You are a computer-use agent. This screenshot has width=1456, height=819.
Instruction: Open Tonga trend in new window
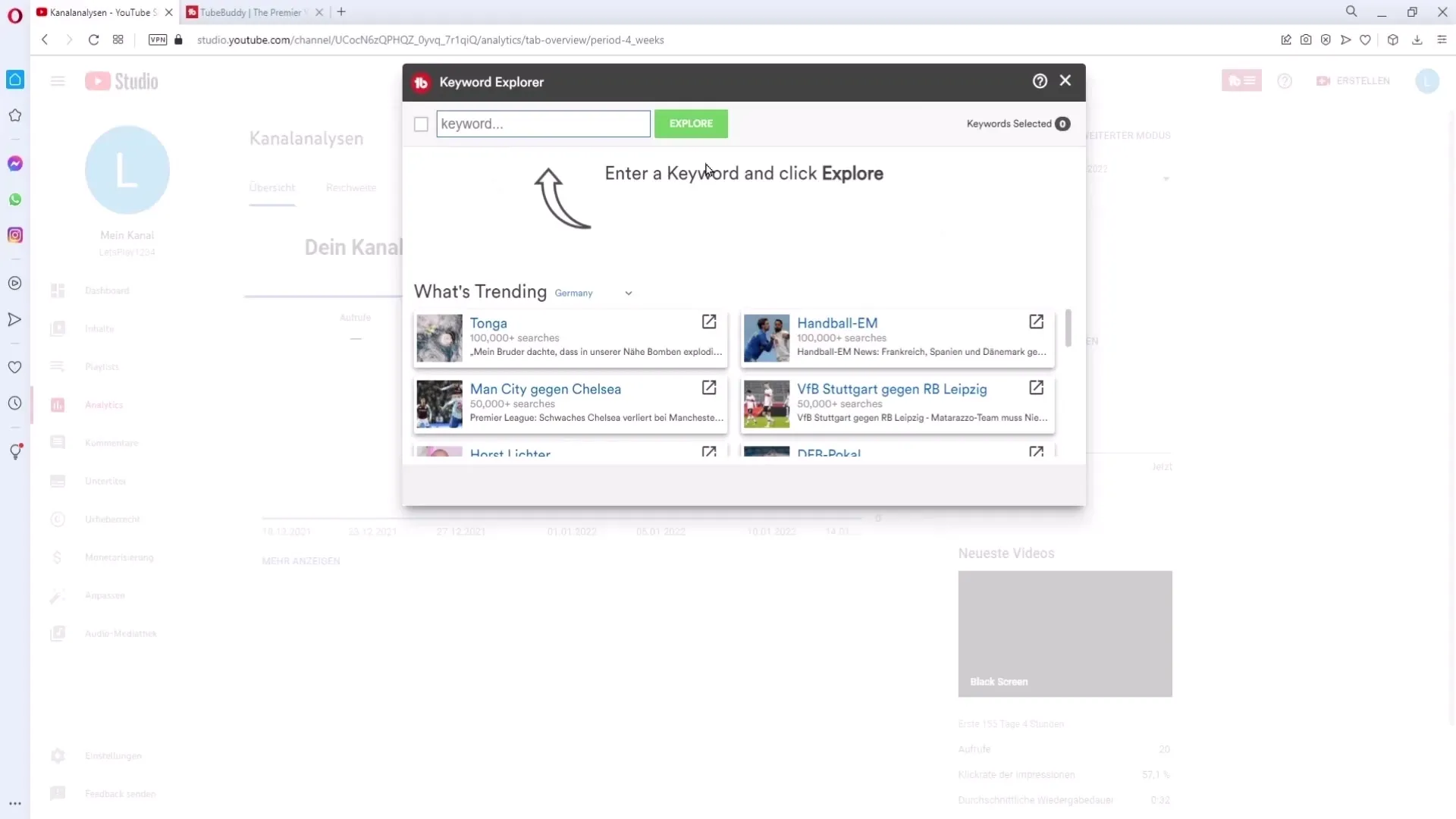[x=709, y=322]
